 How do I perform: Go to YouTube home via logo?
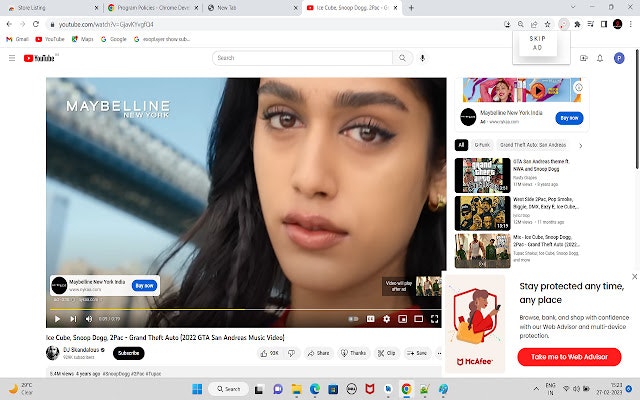(x=39, y=58)
